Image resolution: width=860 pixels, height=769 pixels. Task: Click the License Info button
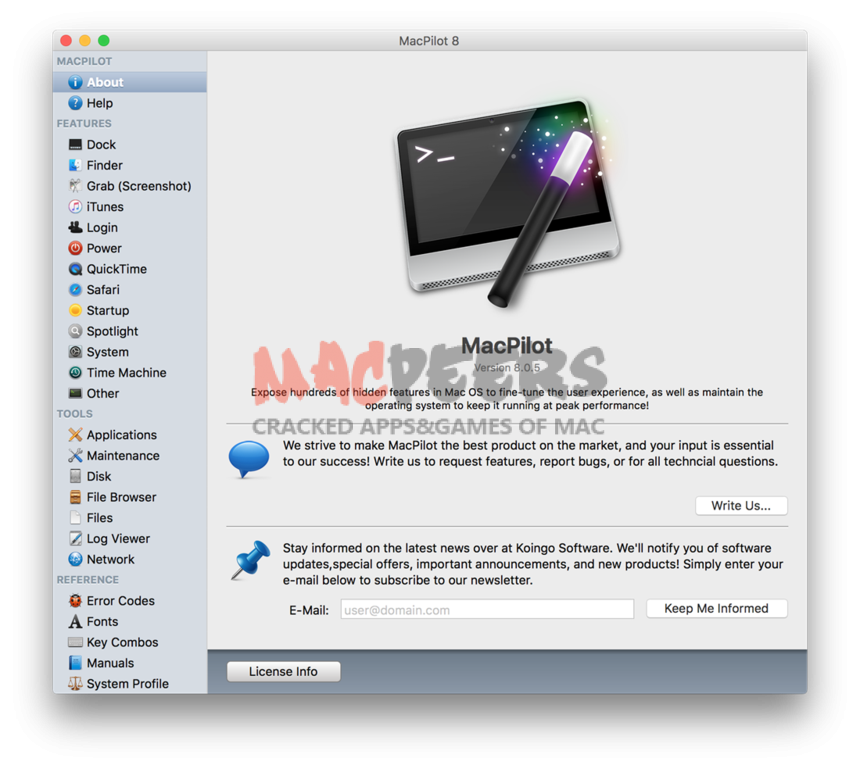pyautogui.click(x=284, y=671)
